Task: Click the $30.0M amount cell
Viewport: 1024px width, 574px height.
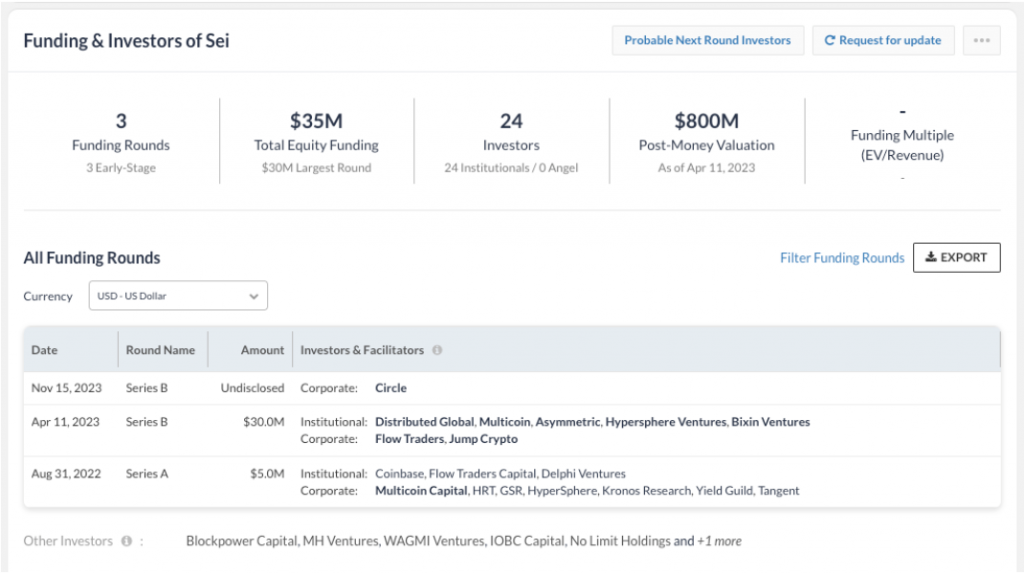Action: coord(264,422)
